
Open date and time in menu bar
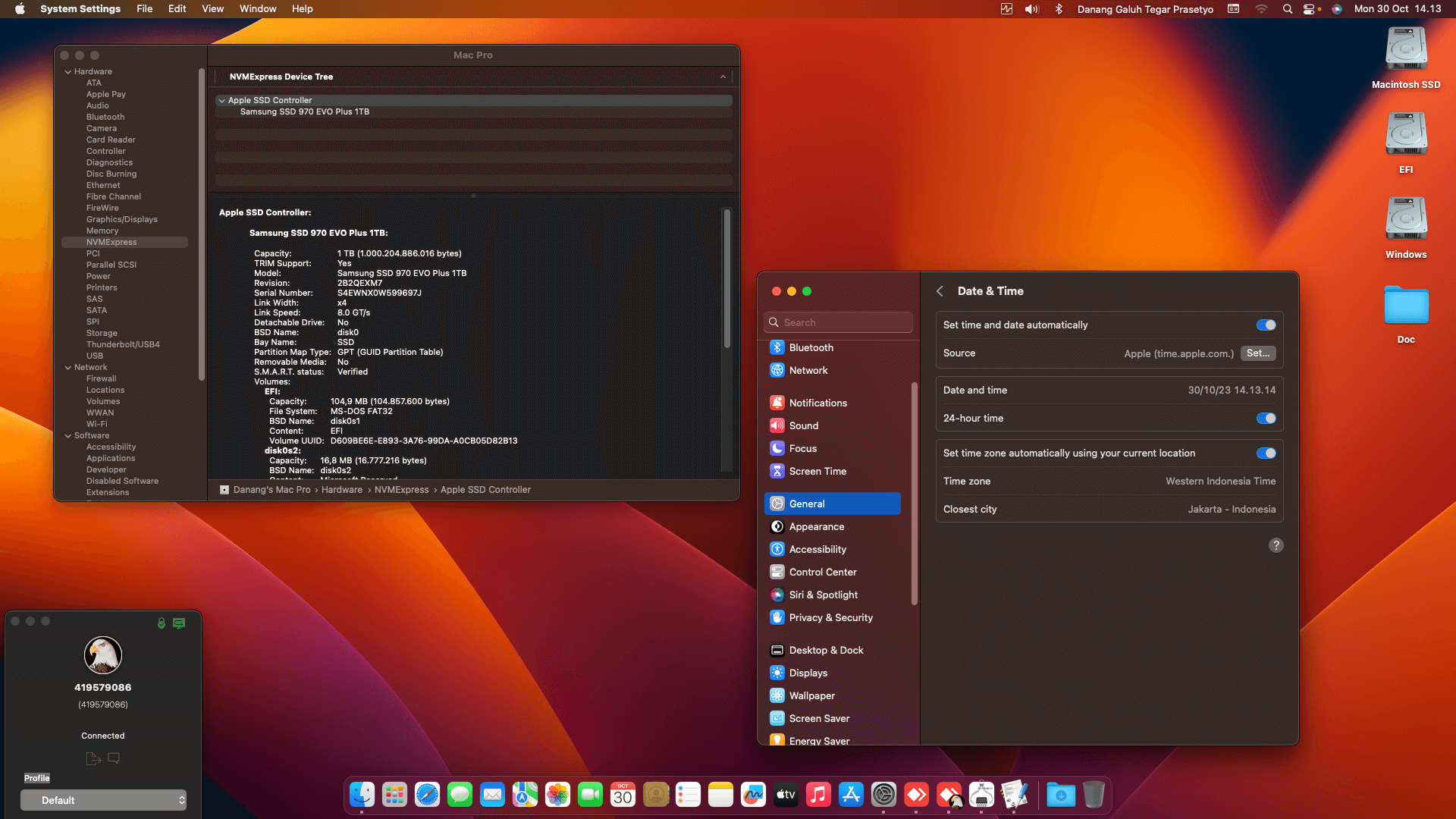(1398, 9)
